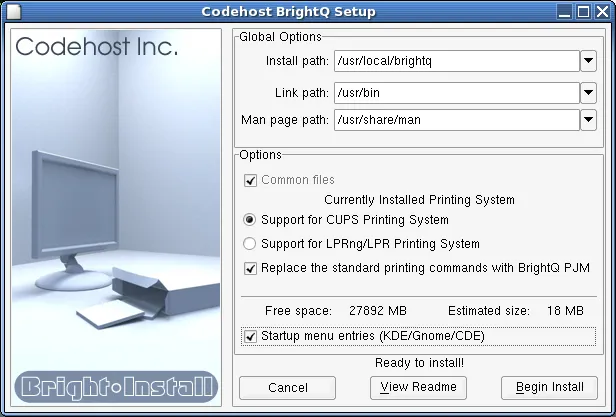Toggle the Common files checkbox
Viewport: 616px width, 417px height.
250,180
